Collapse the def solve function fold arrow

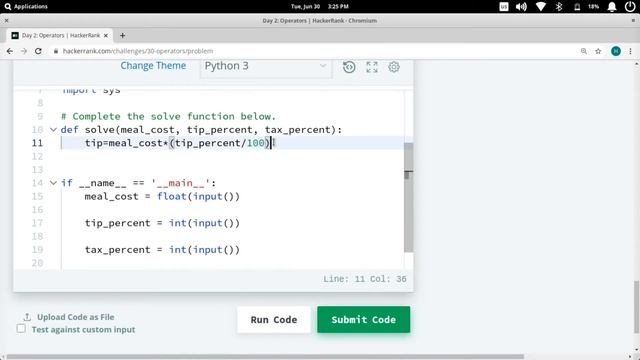click(53, 130)
